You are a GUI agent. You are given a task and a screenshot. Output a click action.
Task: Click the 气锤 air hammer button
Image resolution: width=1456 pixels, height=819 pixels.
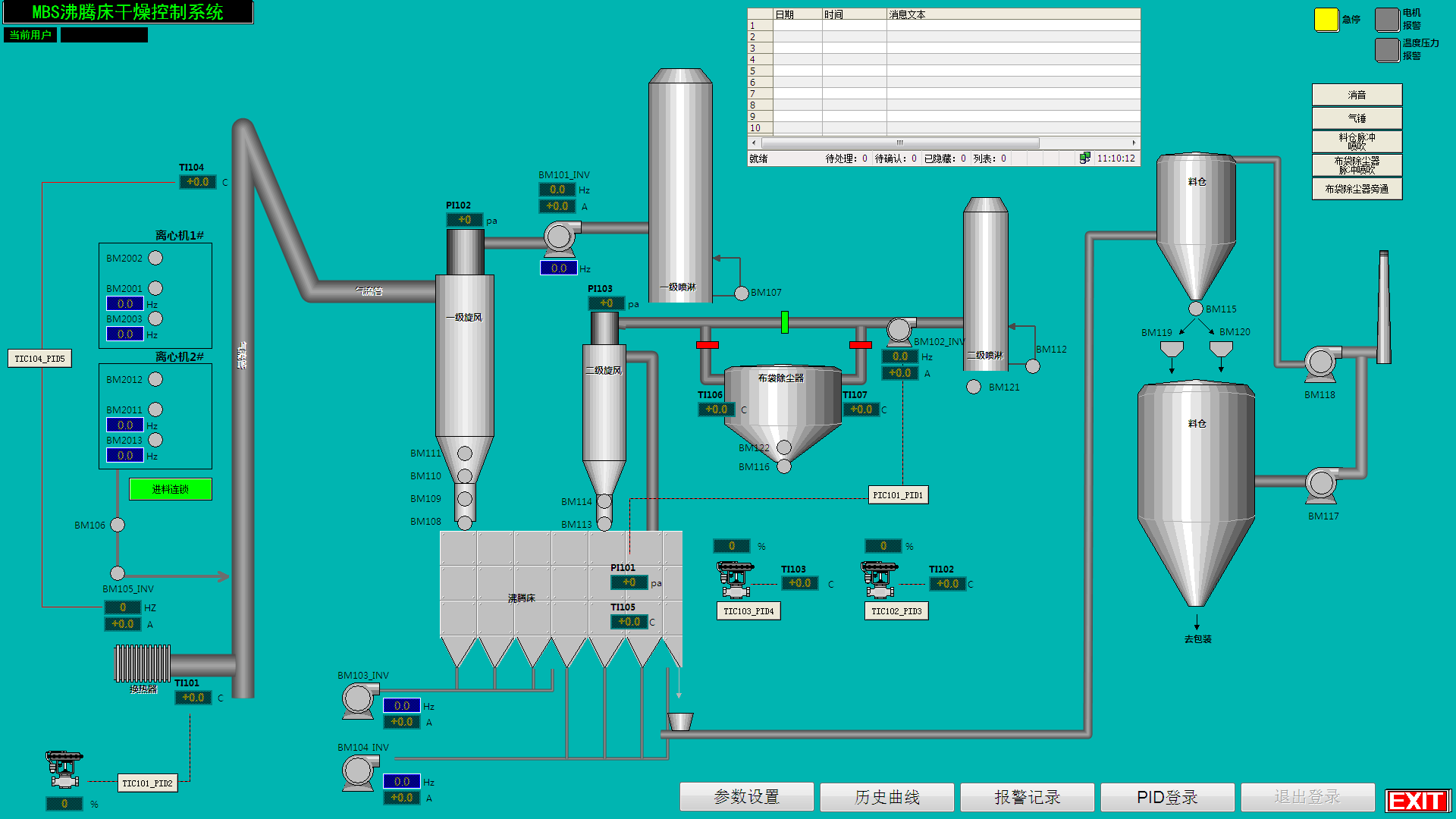pyautogui.click(x=1357, y=118)
